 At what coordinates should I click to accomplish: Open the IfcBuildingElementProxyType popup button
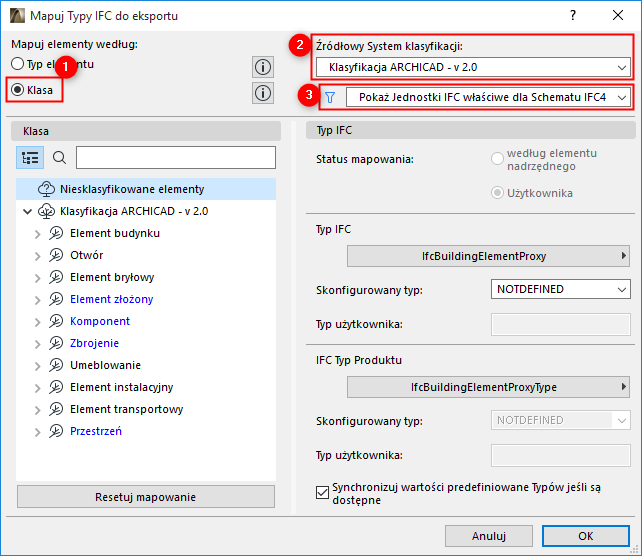pos(488,387)
